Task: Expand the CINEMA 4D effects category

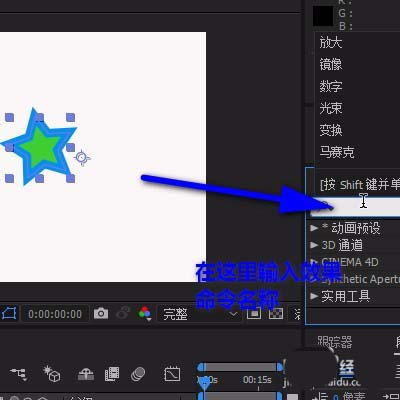Action: coord(313,262)
